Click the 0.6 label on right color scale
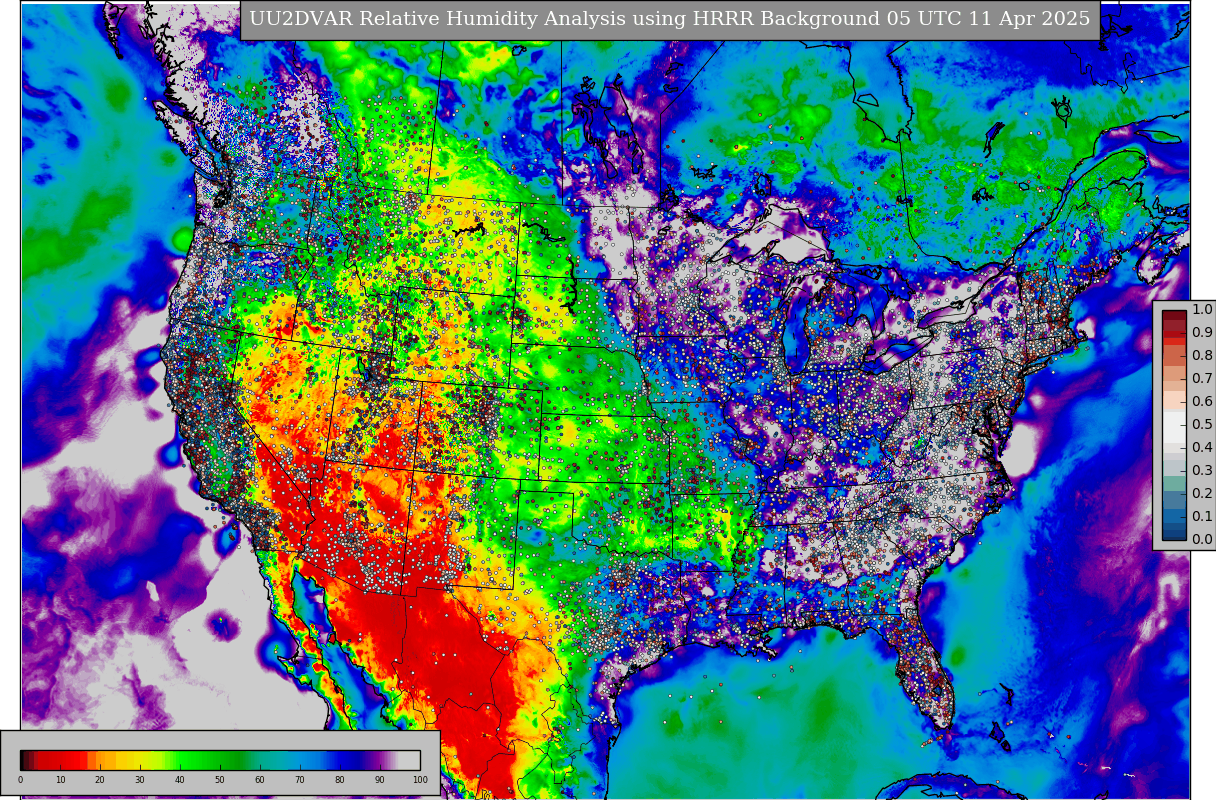Screen dimensions: 1216x800 click(x=1202, y=402)
